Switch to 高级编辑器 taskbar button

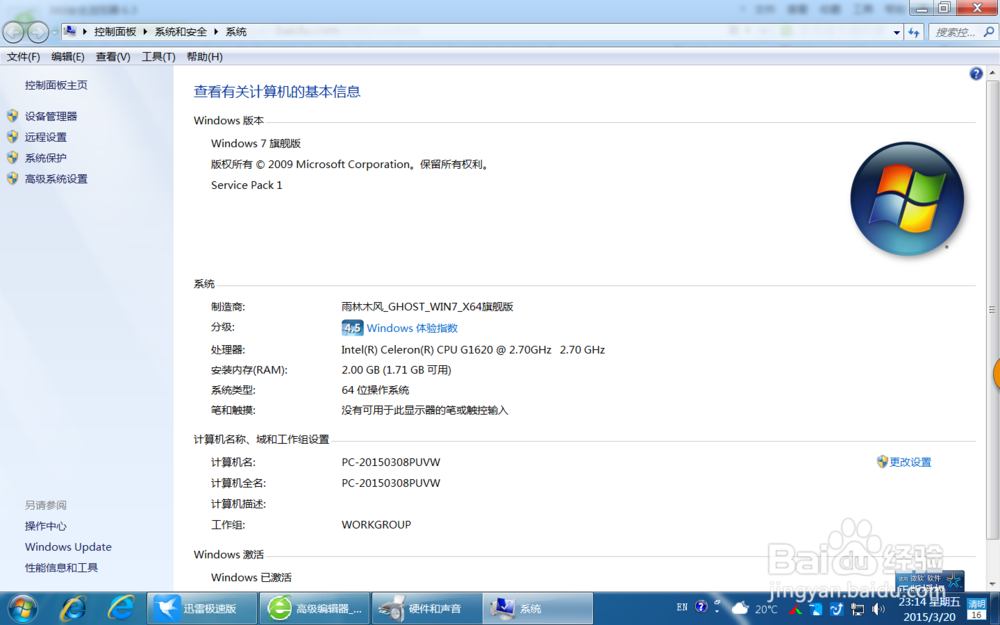tap(315, 608)
